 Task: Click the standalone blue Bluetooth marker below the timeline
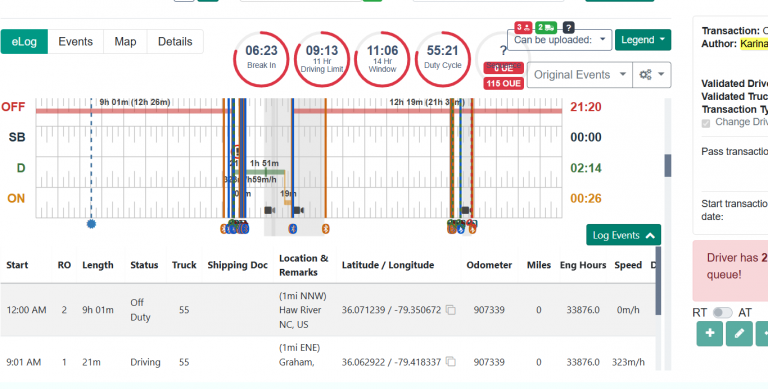pyautogui.click(x=292, y=228)
